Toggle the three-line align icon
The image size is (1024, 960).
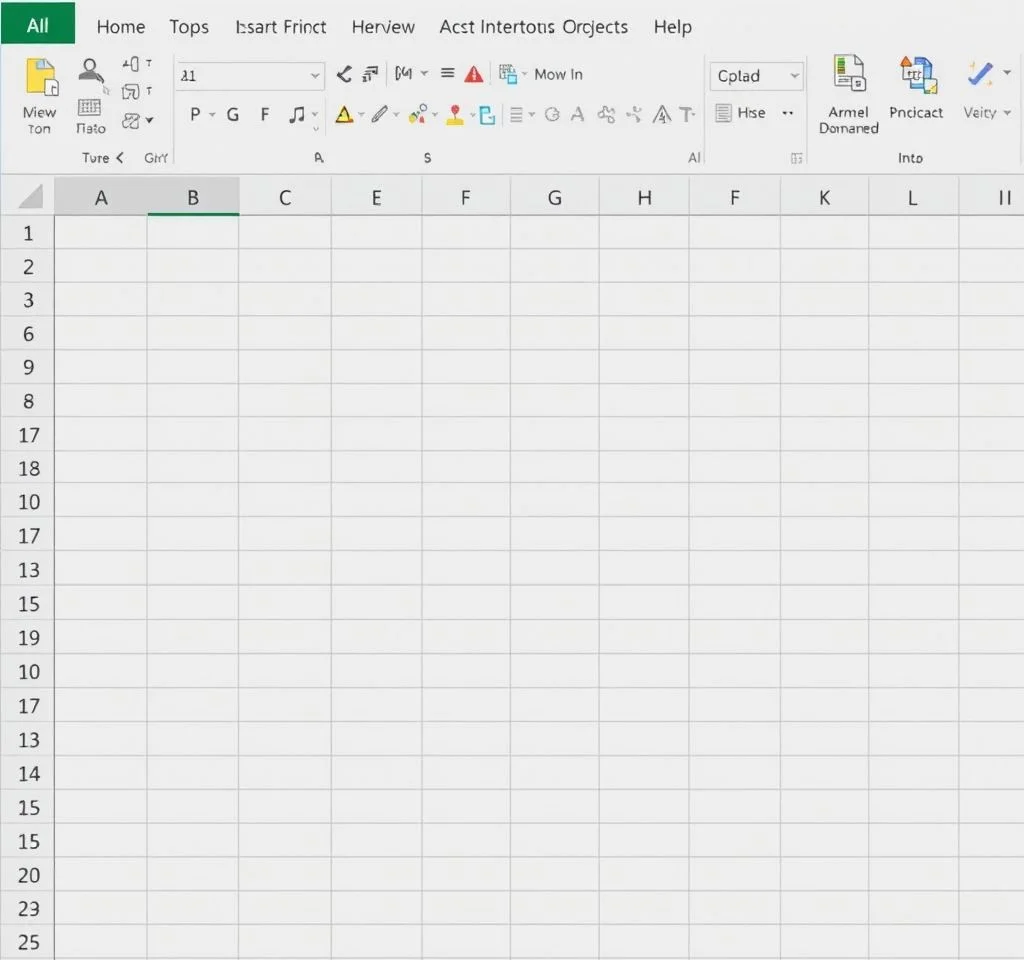pos(448,74)
